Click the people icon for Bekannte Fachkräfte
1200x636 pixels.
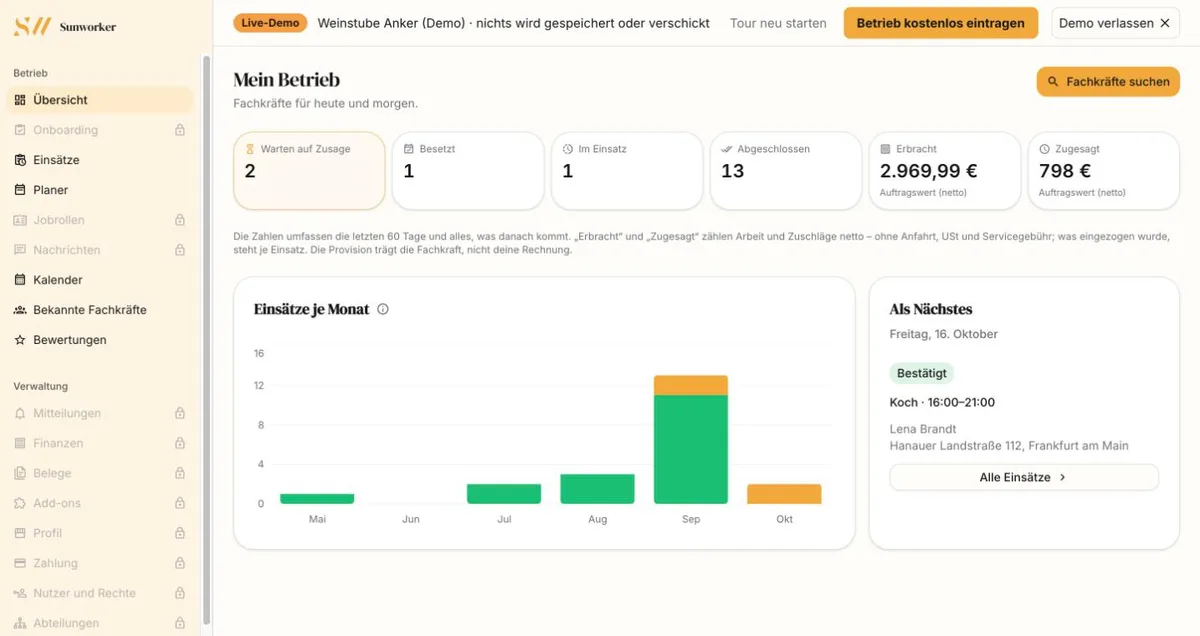click(x=20, y=310)
